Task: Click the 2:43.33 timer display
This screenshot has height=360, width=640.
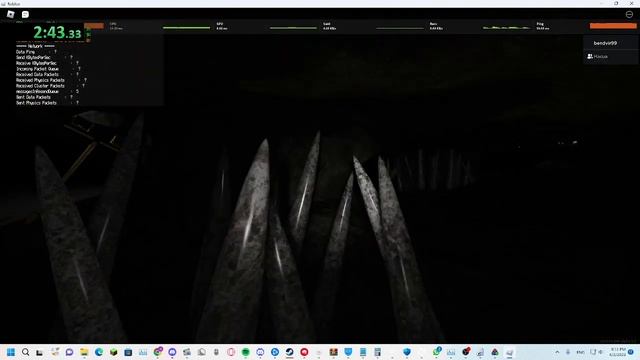Action: (57, 33)
